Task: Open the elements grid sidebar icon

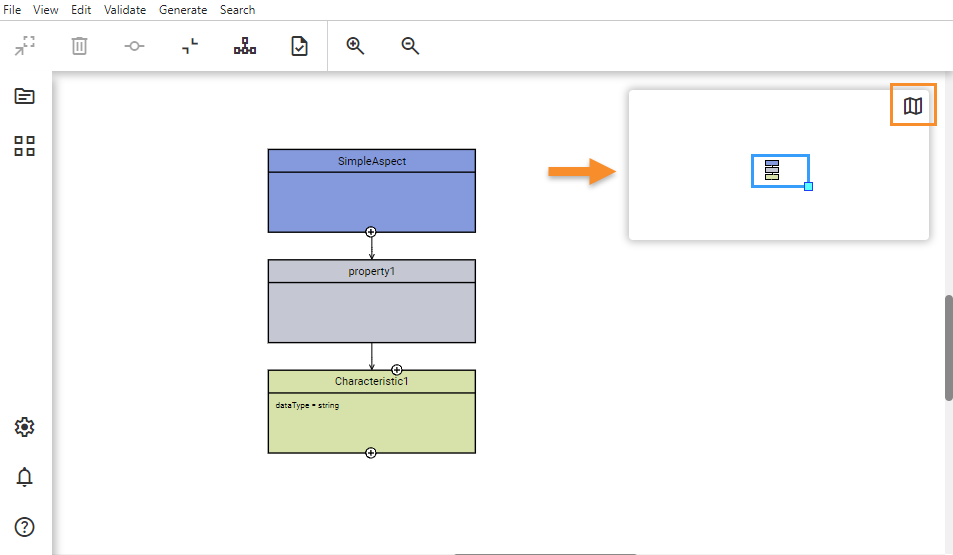Action: click(25, 147)
